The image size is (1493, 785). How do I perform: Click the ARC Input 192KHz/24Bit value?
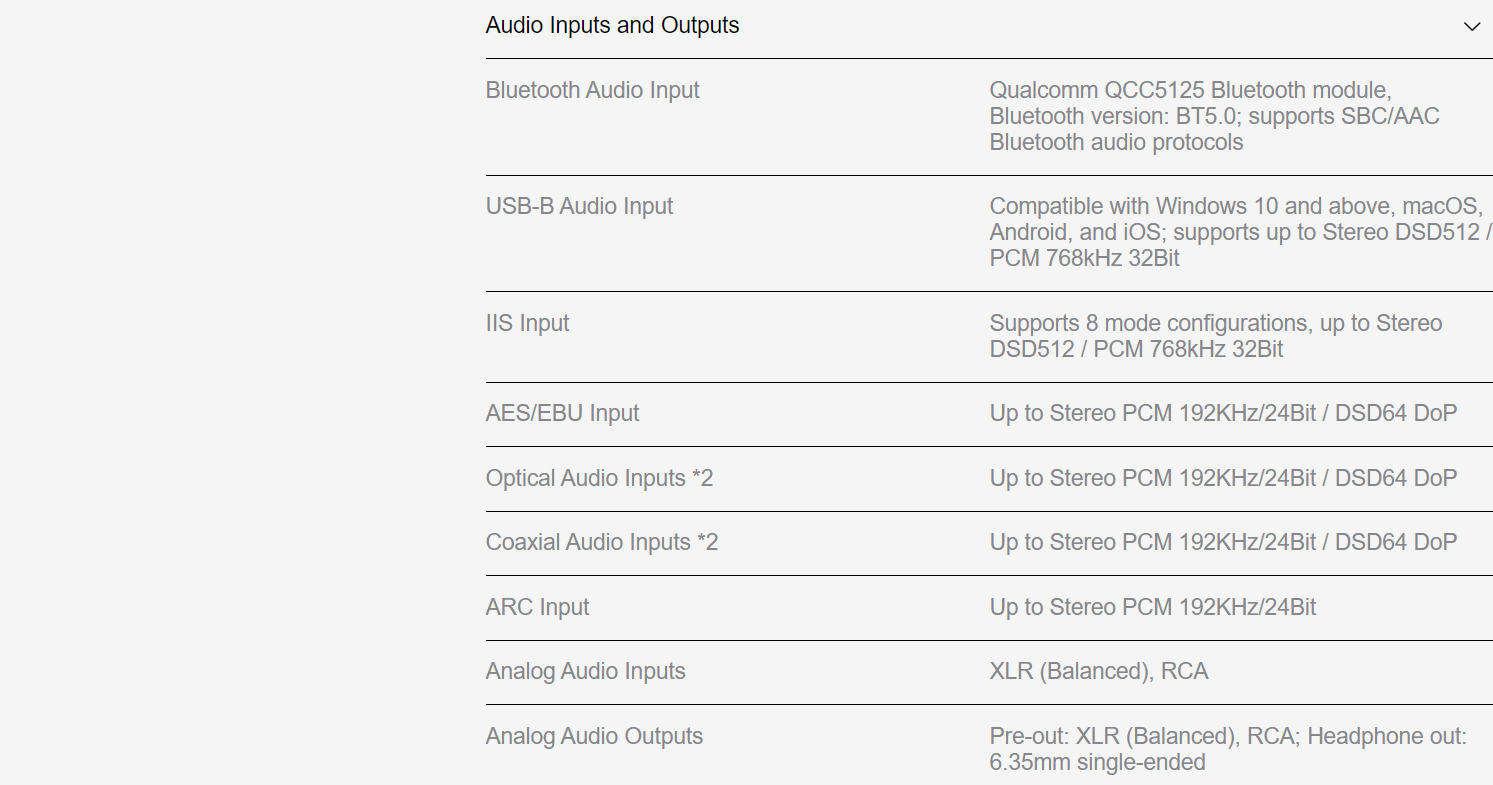coord(1152,607)
